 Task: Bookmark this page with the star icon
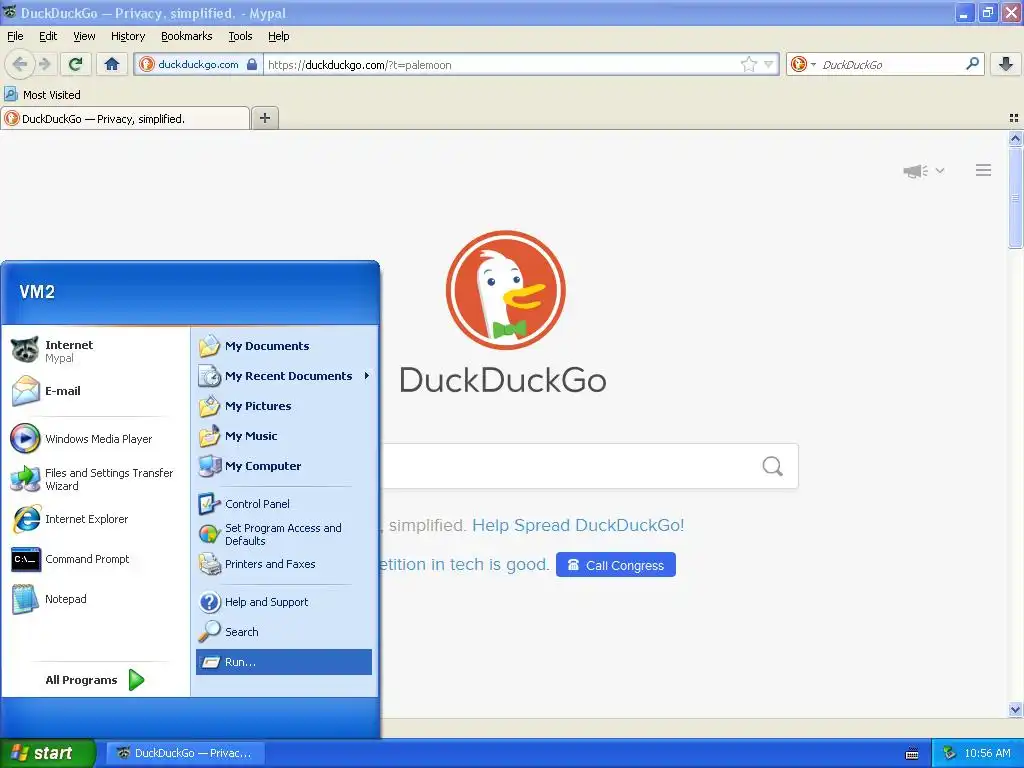click(x=748, y=64)
